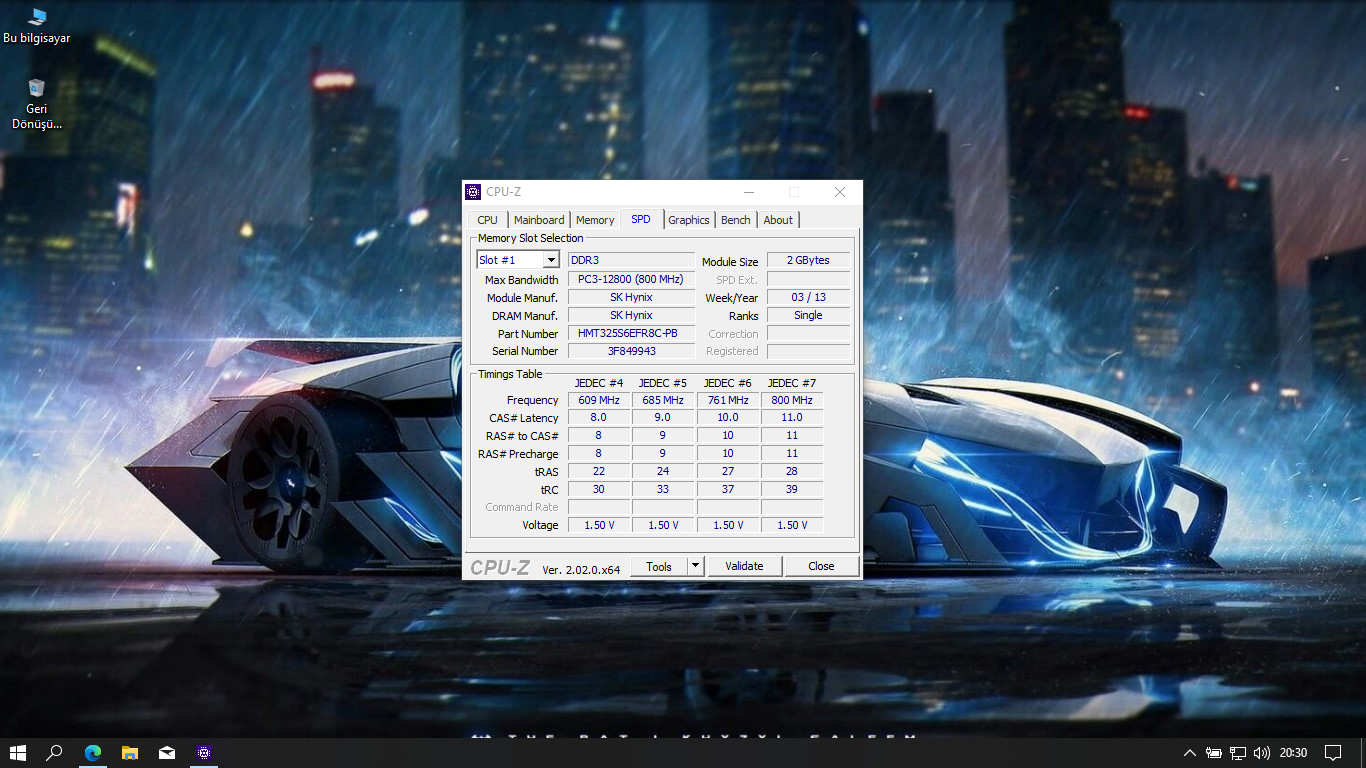Screen dimensions: 1366x768
Task: Click the JEDEC #4 column header
Action: click(599, 383)
